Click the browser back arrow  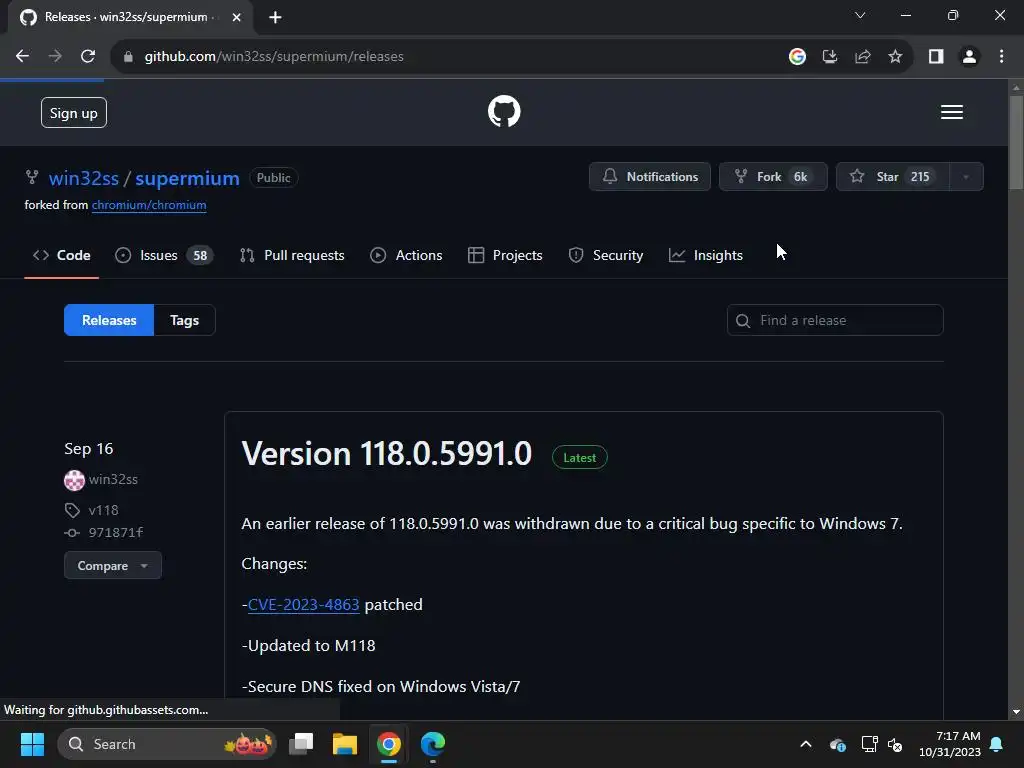(22, 57)
